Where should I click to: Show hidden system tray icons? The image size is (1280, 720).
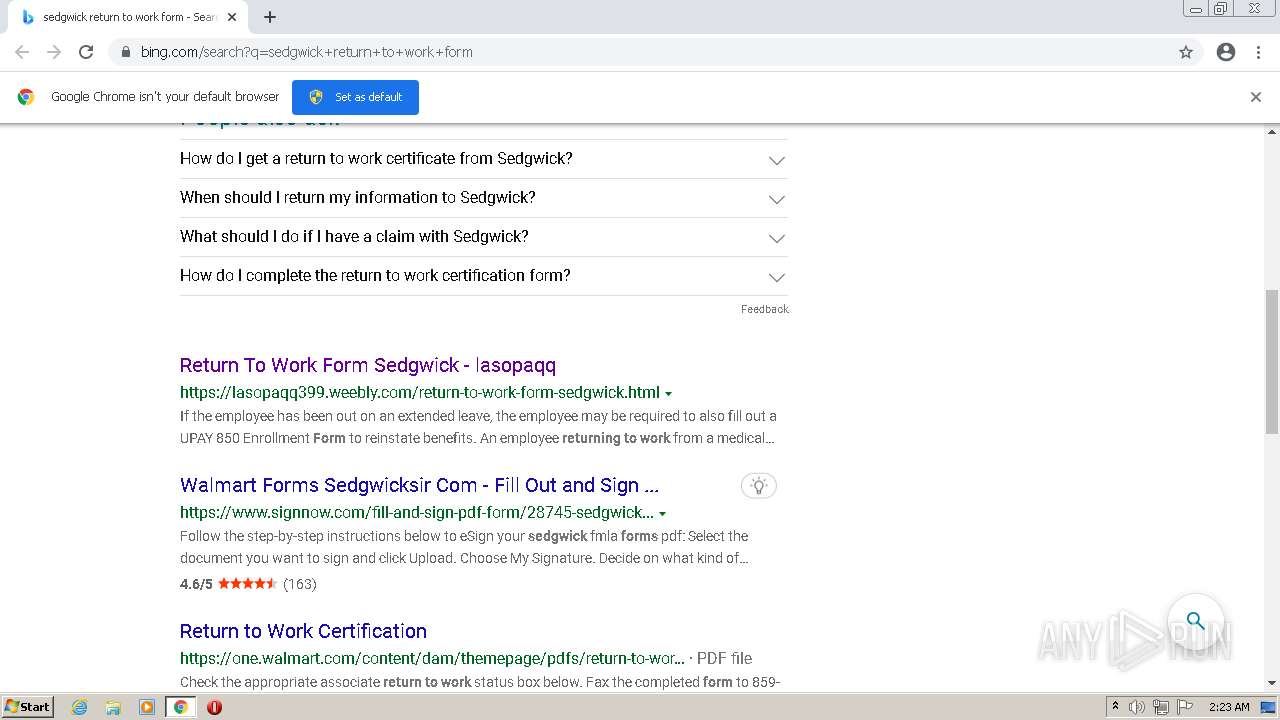click(x=1115, y=706)
